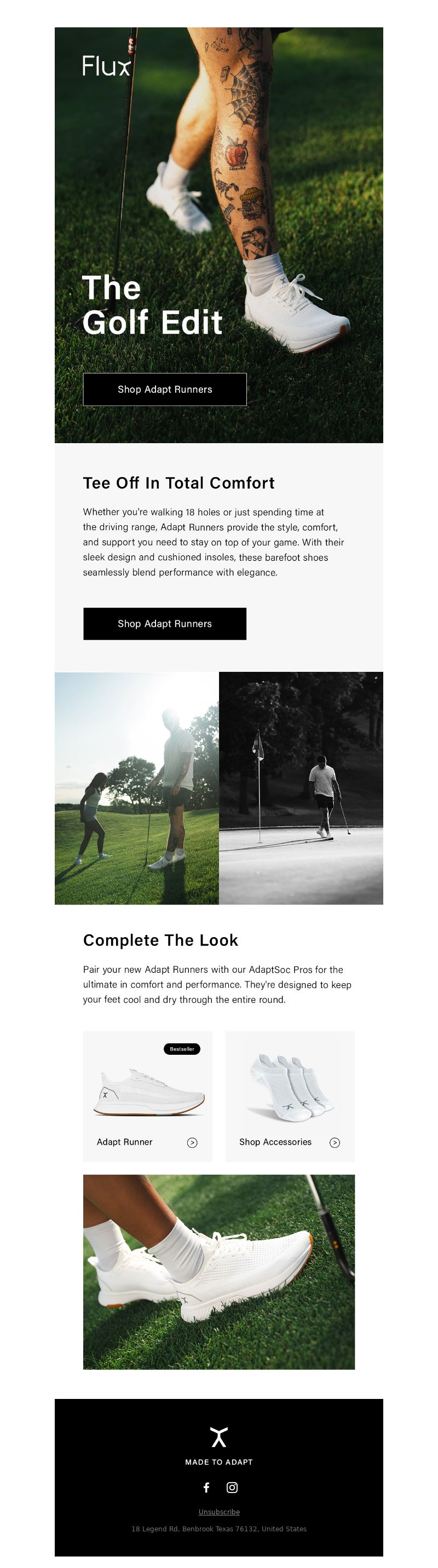Open the Adapt Runner text label
This screenshot has width=438, height=1568.
coord(124,1142)
